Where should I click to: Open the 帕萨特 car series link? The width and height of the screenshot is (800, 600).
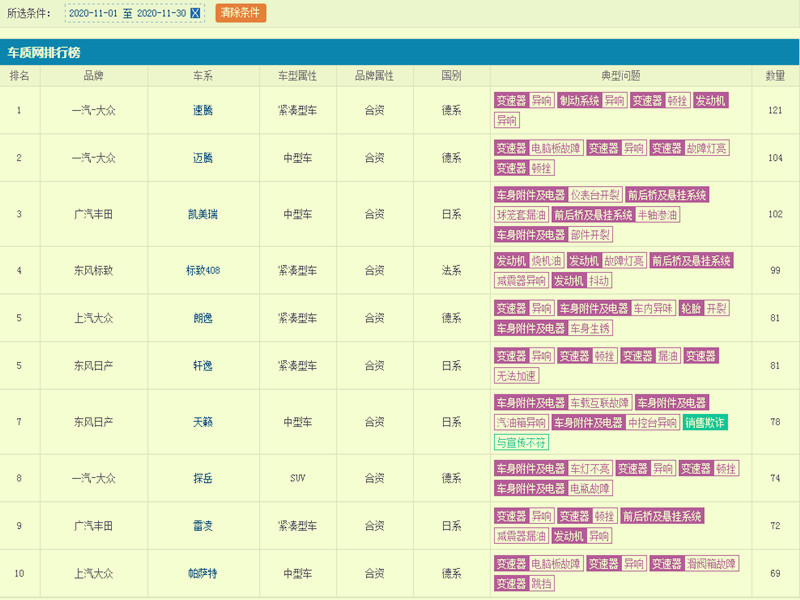pos(203,573)
